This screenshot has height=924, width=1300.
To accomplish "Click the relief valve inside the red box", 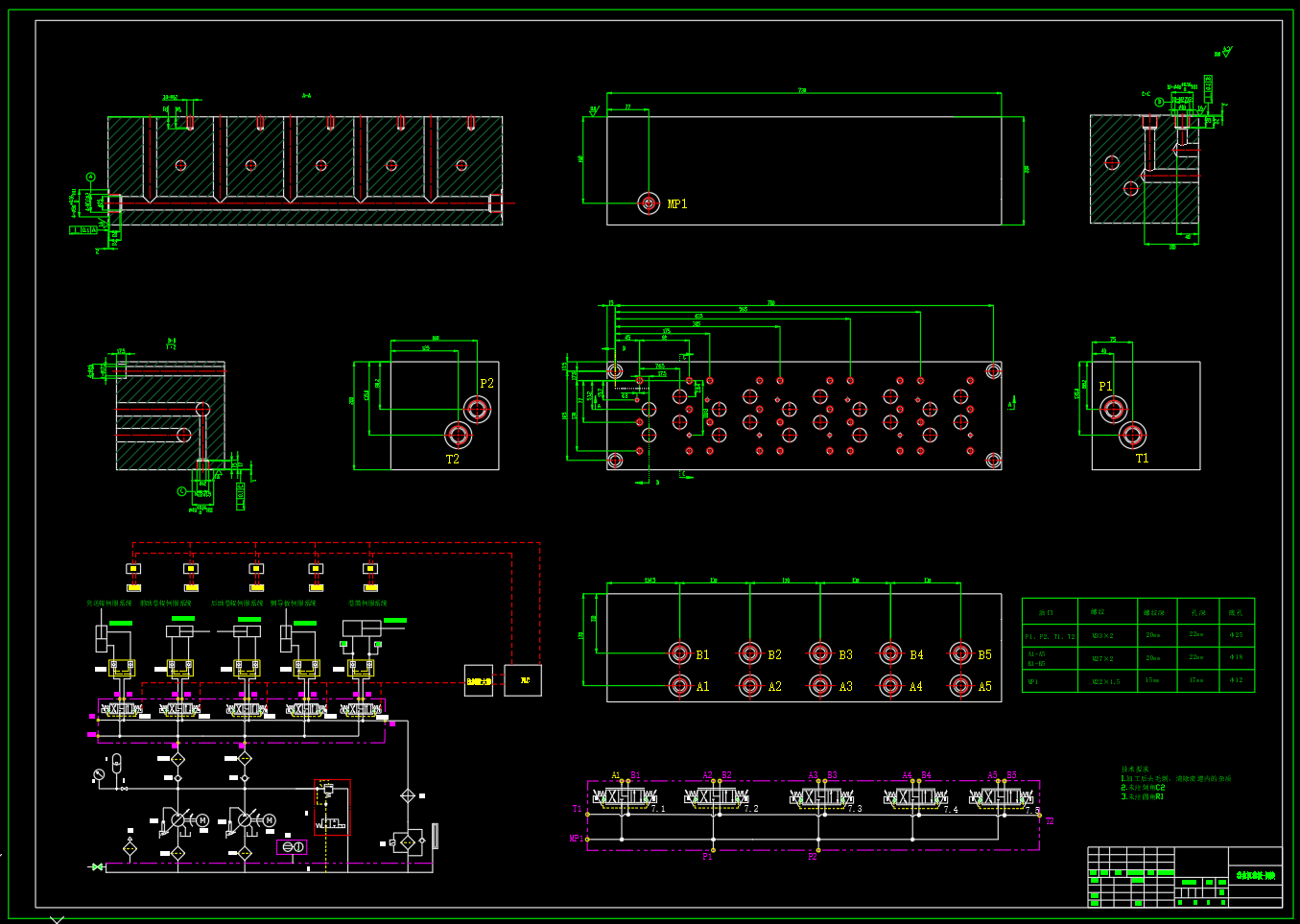I will (x=327, y=792).
